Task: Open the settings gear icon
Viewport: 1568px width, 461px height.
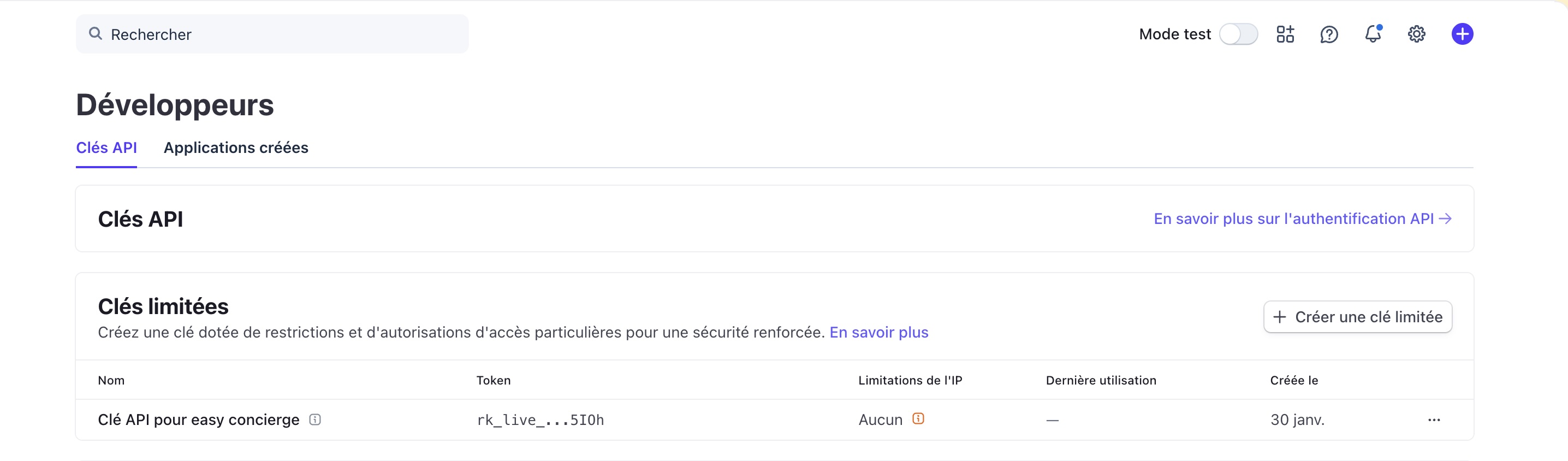Action: tap(1416, 34)
